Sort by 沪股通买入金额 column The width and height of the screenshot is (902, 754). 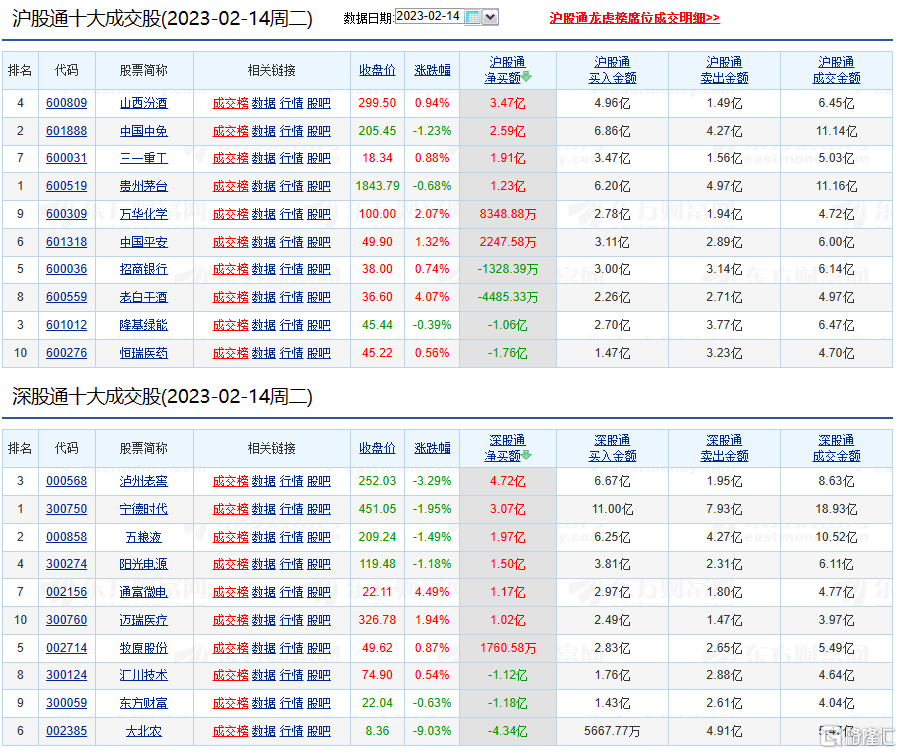[x=612, y=70]
